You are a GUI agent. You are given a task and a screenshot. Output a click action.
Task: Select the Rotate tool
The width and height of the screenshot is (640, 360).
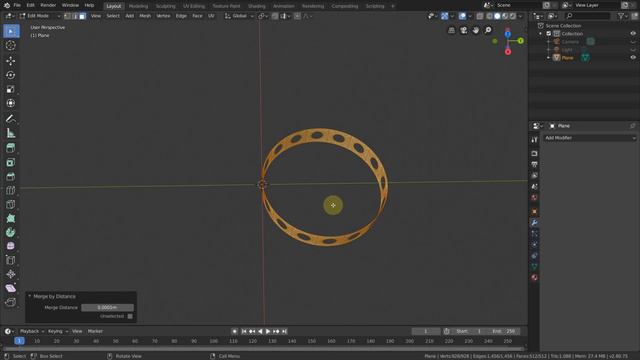pos(11,75)
